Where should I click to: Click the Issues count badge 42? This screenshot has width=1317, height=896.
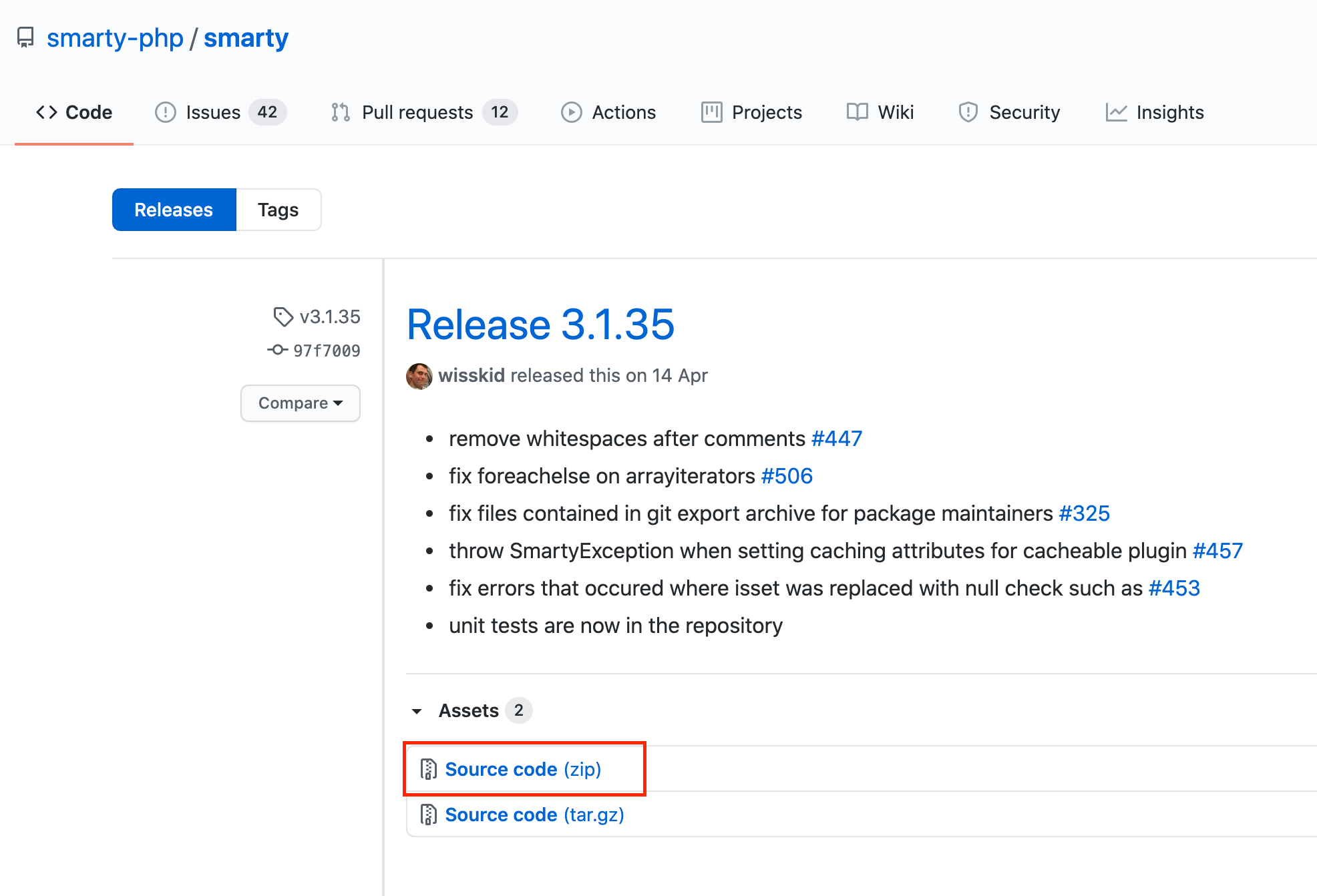(268, 112)
